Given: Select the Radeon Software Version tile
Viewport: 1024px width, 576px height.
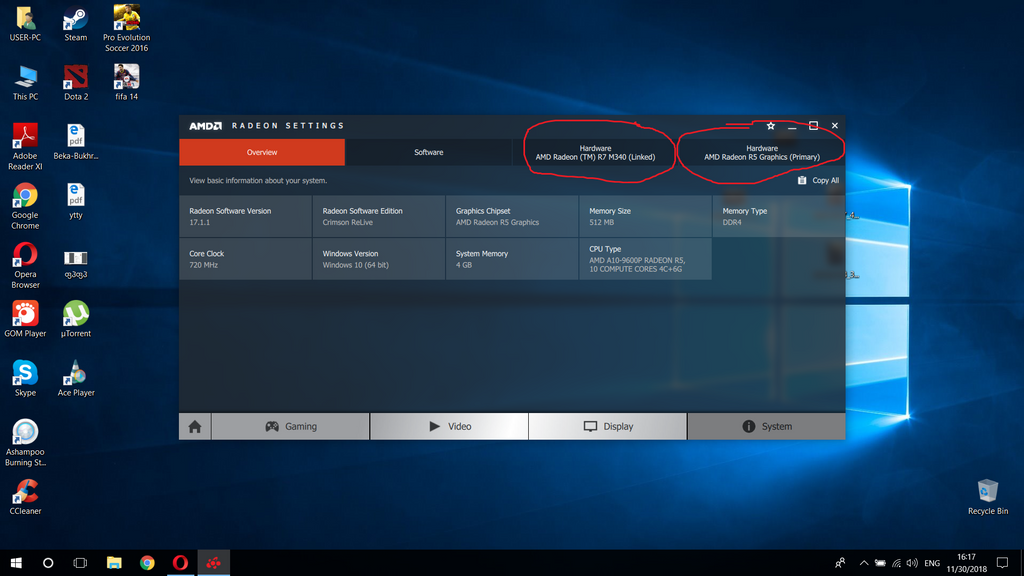Looking at the screenshot, I should click(246, 216).
